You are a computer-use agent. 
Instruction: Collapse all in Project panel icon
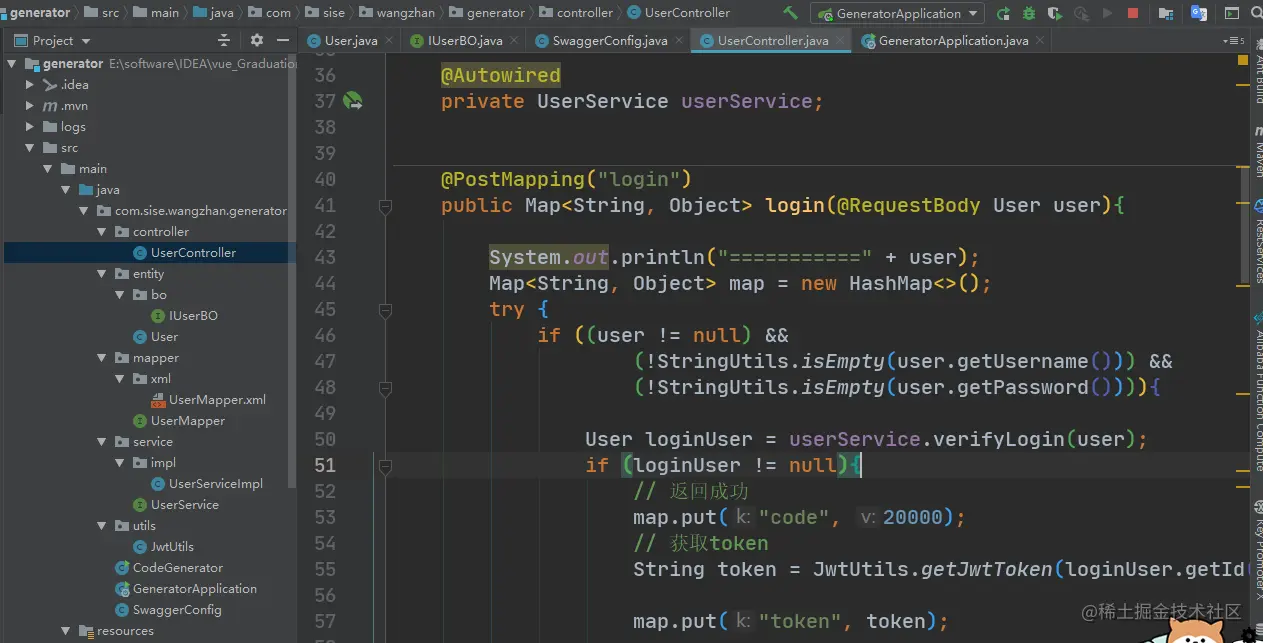224,40
